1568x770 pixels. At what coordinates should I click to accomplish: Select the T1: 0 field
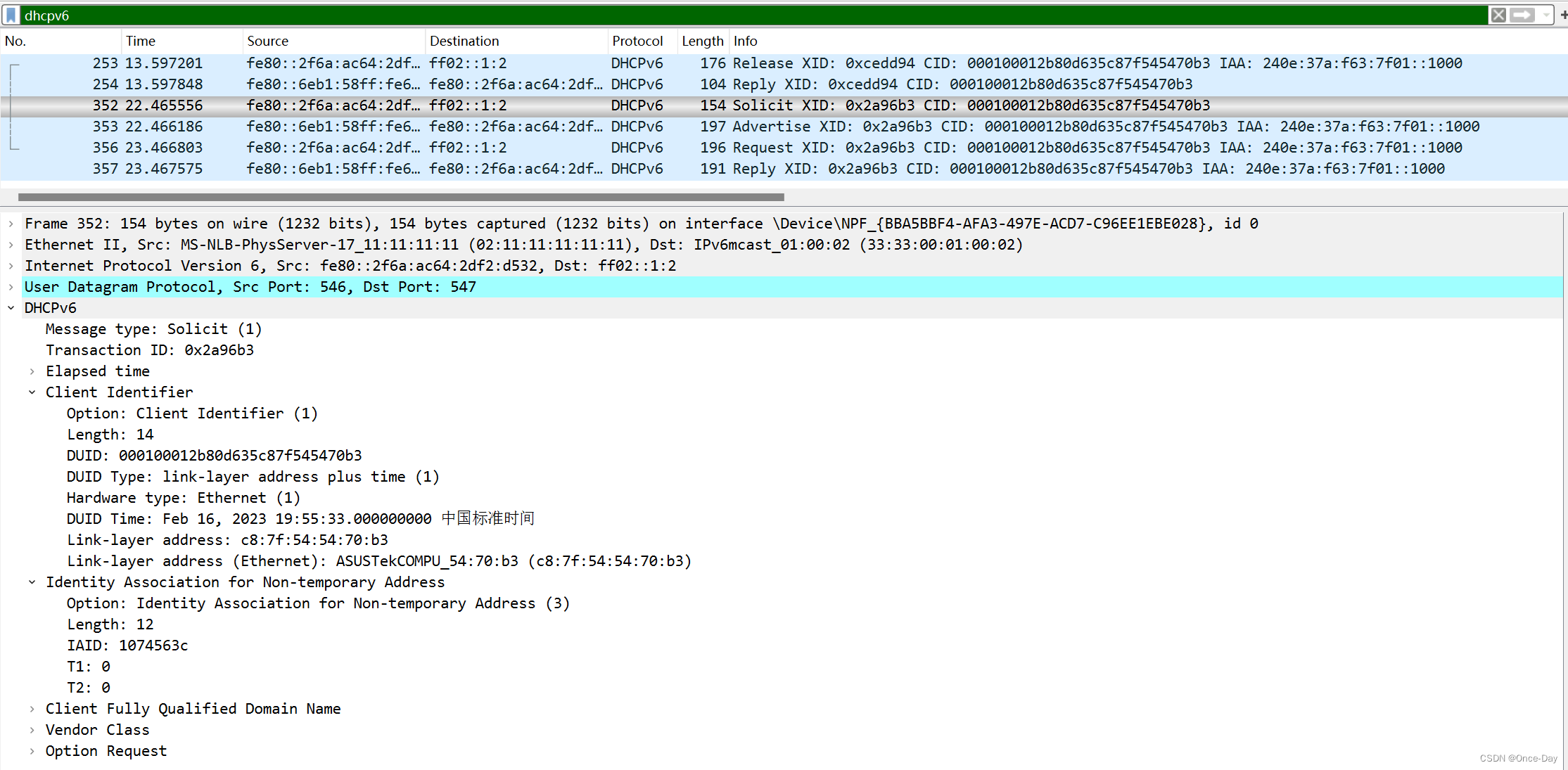(x=89, y=667)
